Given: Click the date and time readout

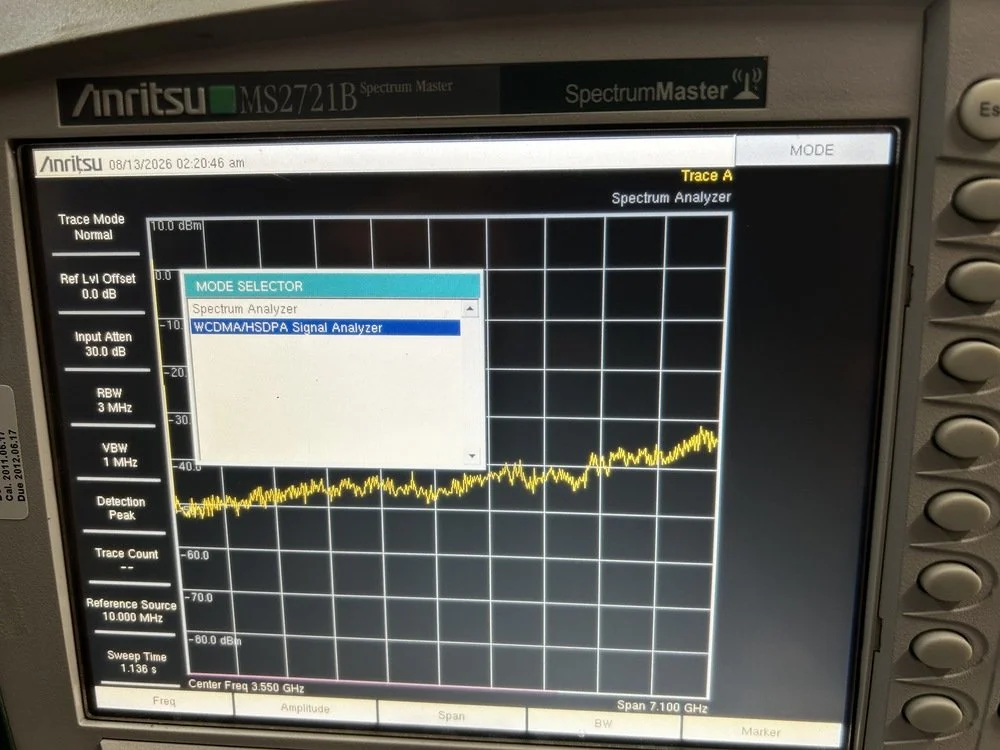Looking at the screenshot, I should pyautogui.click(x=177, y=163).
